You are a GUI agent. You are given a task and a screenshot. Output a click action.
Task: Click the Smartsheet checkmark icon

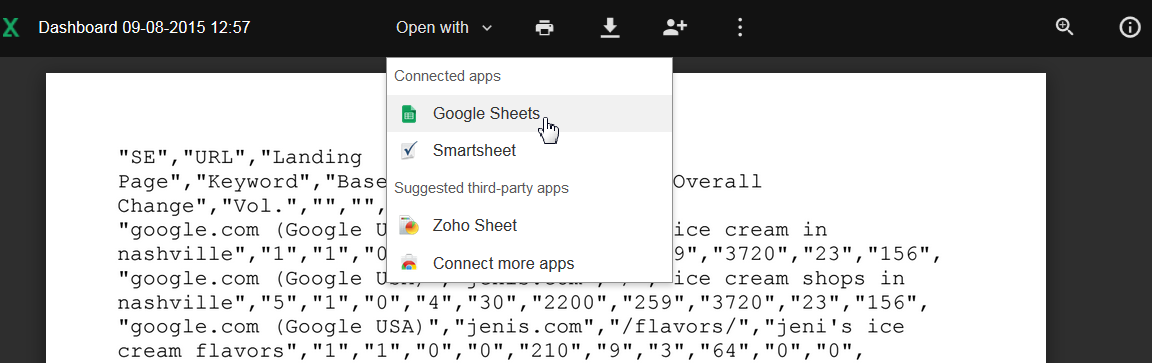[x=408, y=151]
